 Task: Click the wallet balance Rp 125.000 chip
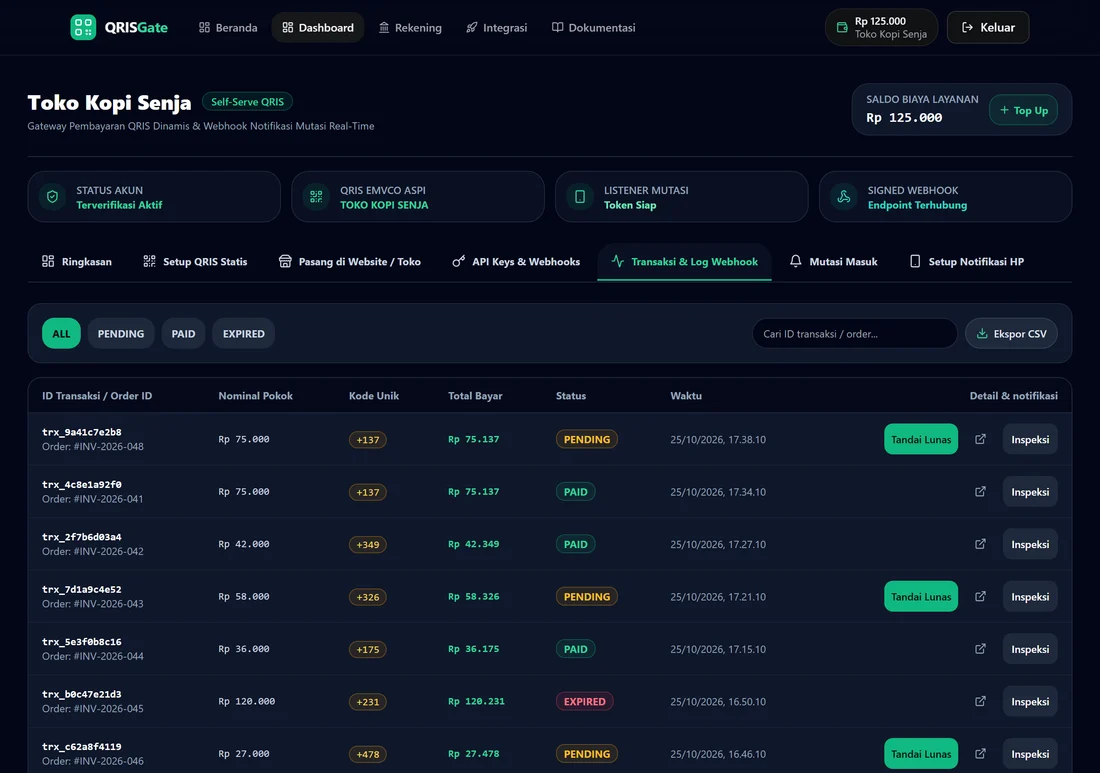(881, 27)
